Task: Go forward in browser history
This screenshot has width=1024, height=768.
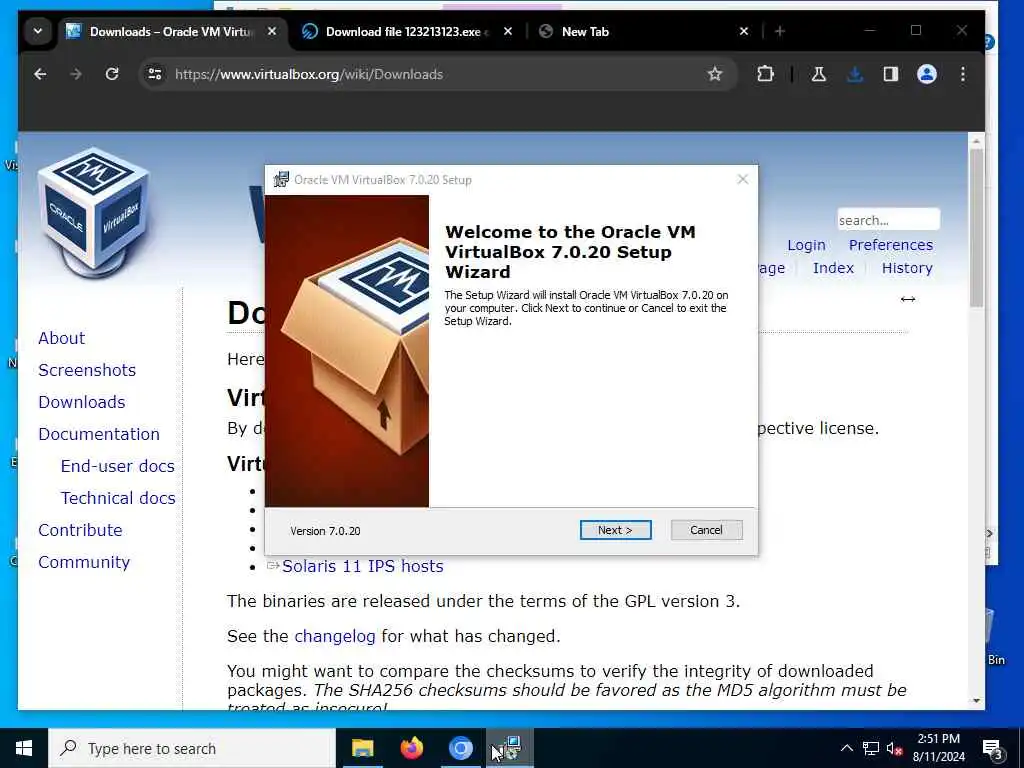Action: point(76,74)
